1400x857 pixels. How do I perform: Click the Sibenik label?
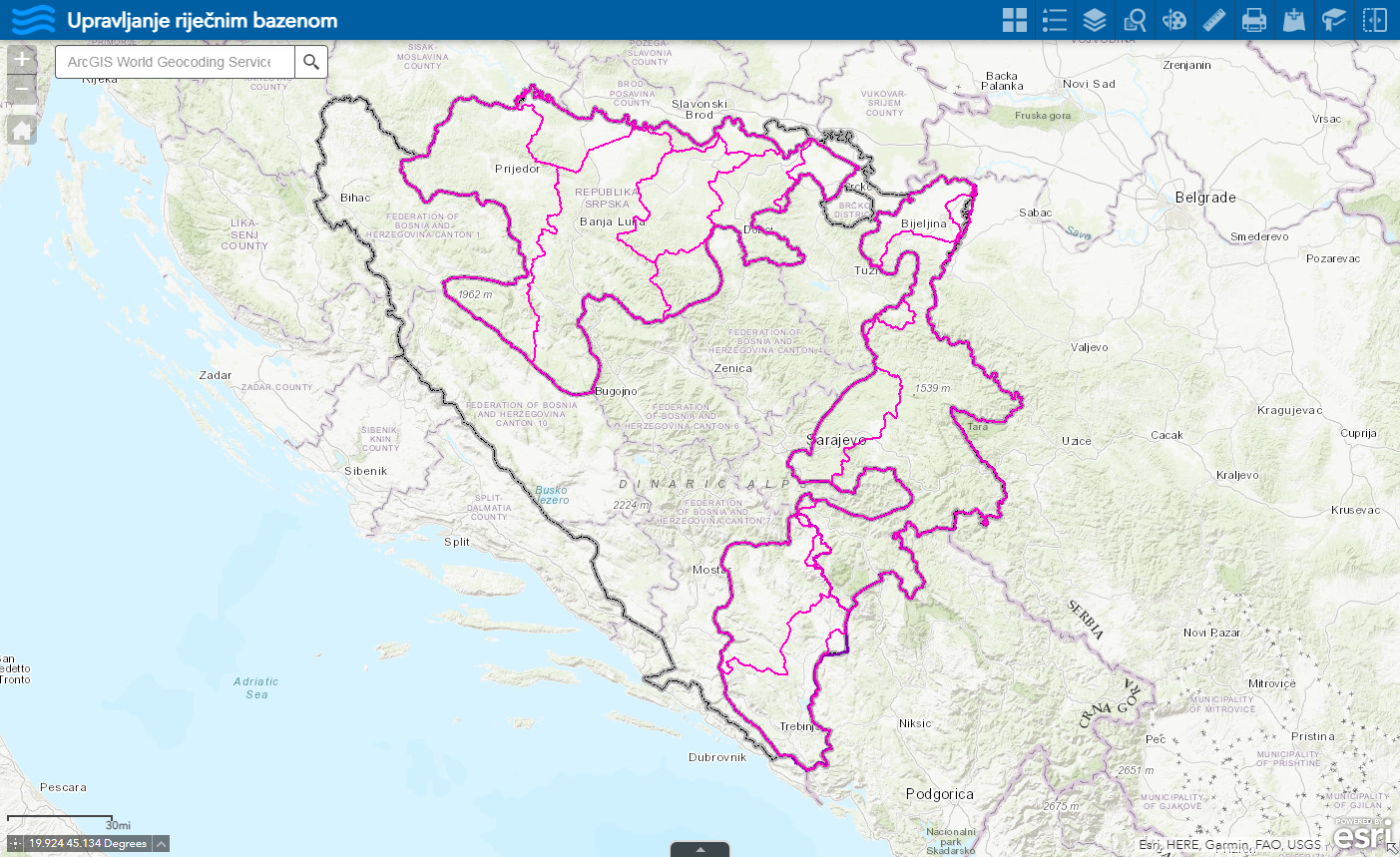tap(365, 471)
